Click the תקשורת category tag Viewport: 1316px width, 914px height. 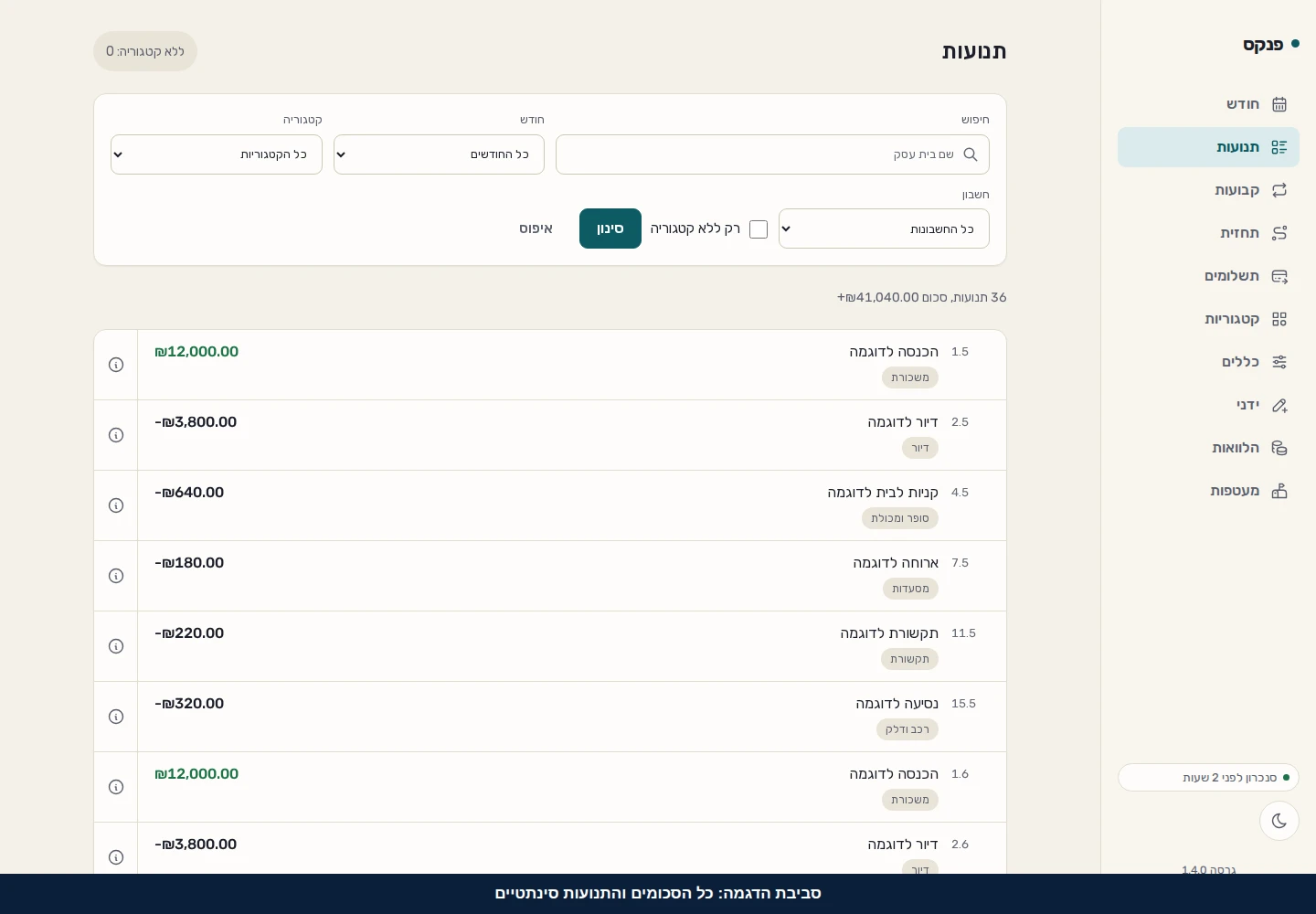point(910,659)
